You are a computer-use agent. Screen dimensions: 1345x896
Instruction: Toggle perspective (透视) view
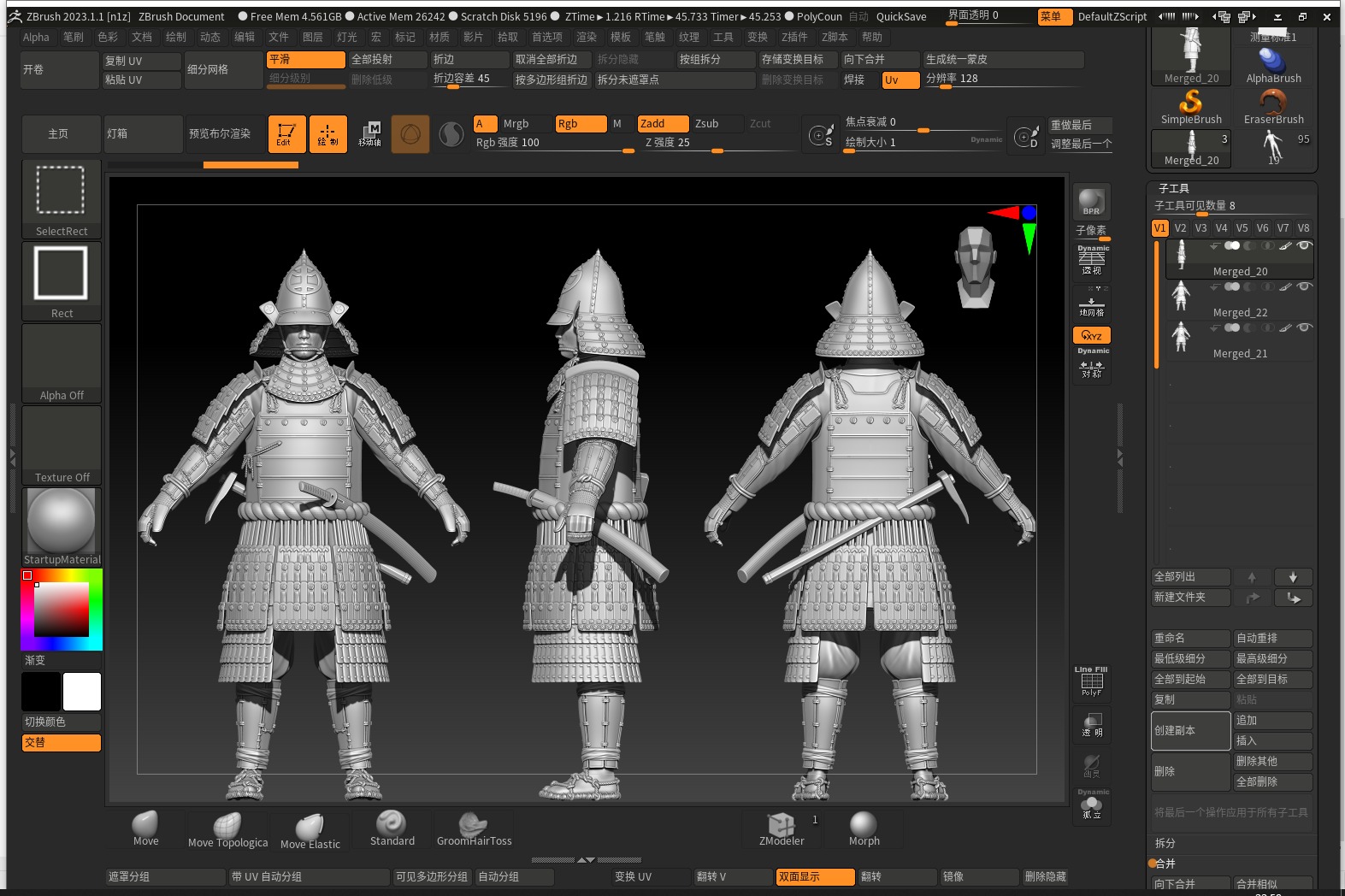[1092, 262]
